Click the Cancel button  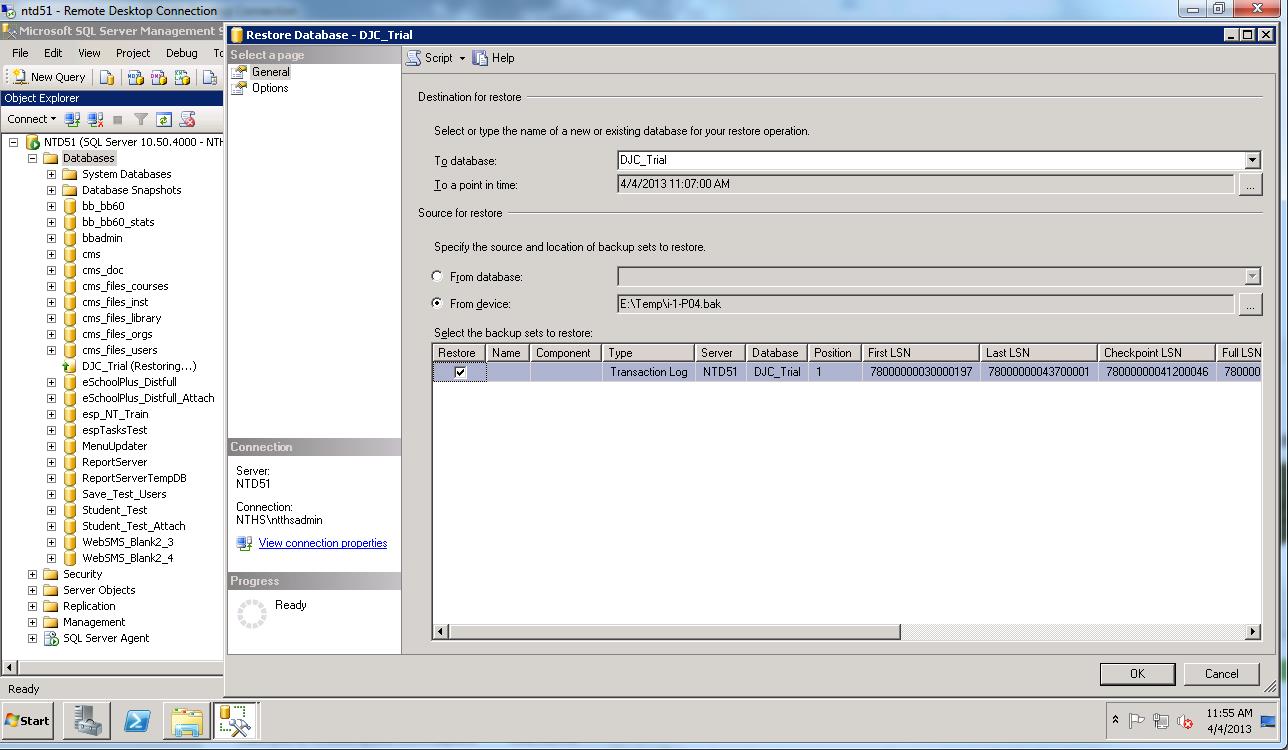click(x=1221, y=674)
